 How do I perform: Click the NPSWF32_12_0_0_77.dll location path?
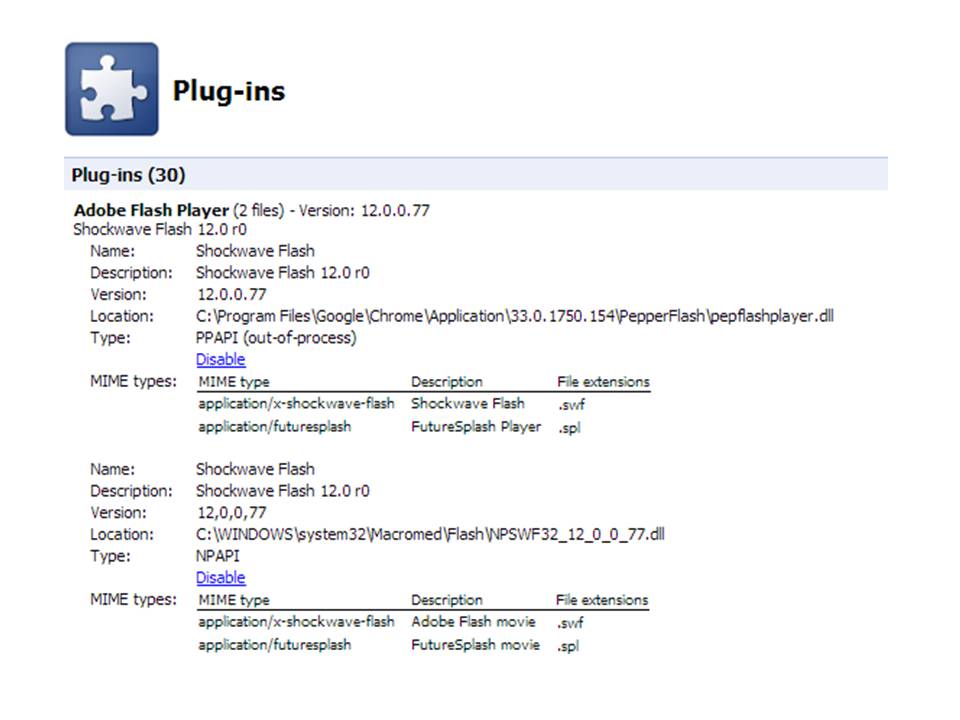coord(430,534)
